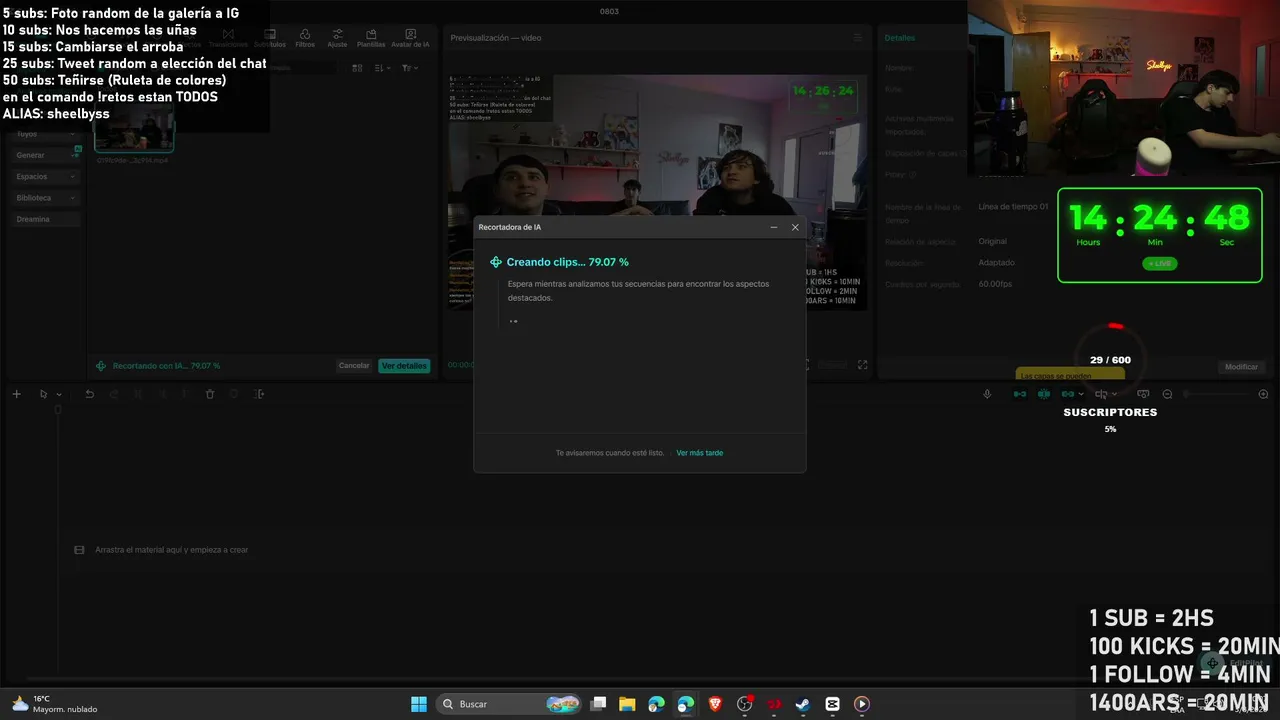Click the add plus icon on timeline toolbar
This screenshot has height=720, width=1280.
click(16, 394)
